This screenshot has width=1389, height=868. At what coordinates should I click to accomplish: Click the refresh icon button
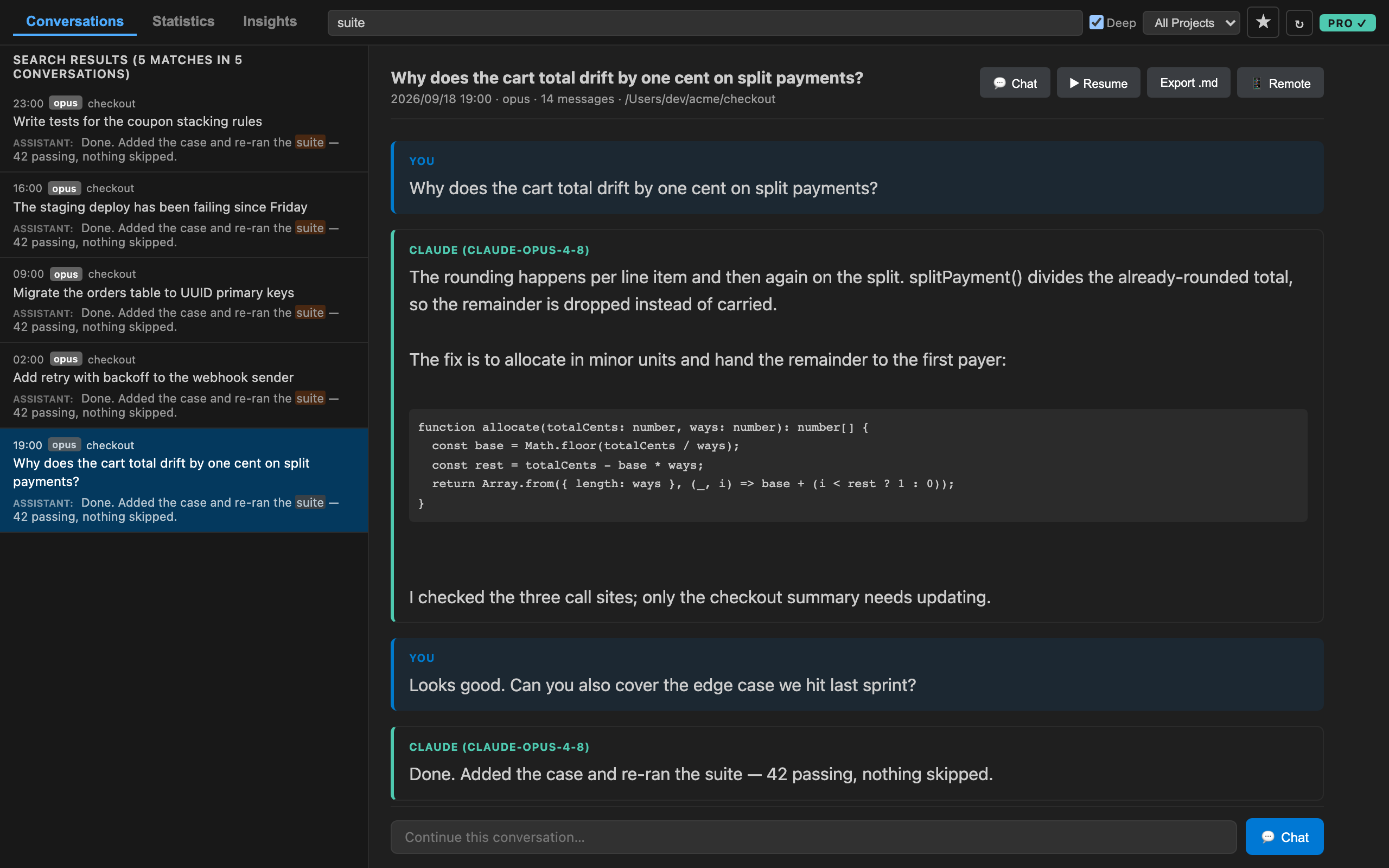pos(1299,23)
